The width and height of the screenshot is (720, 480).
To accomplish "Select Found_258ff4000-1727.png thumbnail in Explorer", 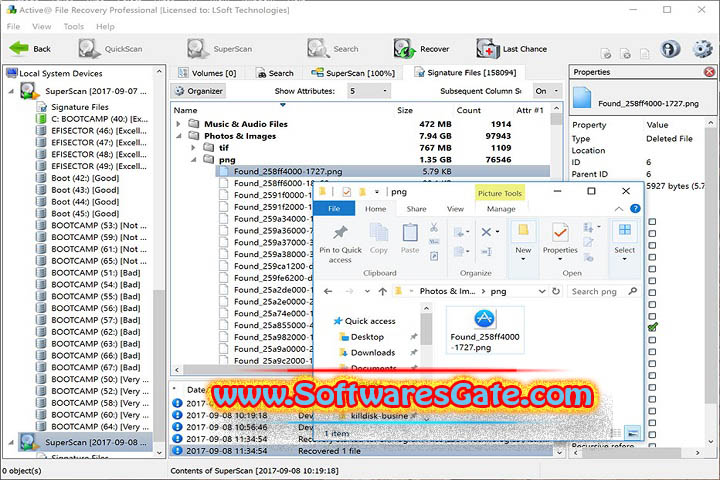I will point(484,330).
